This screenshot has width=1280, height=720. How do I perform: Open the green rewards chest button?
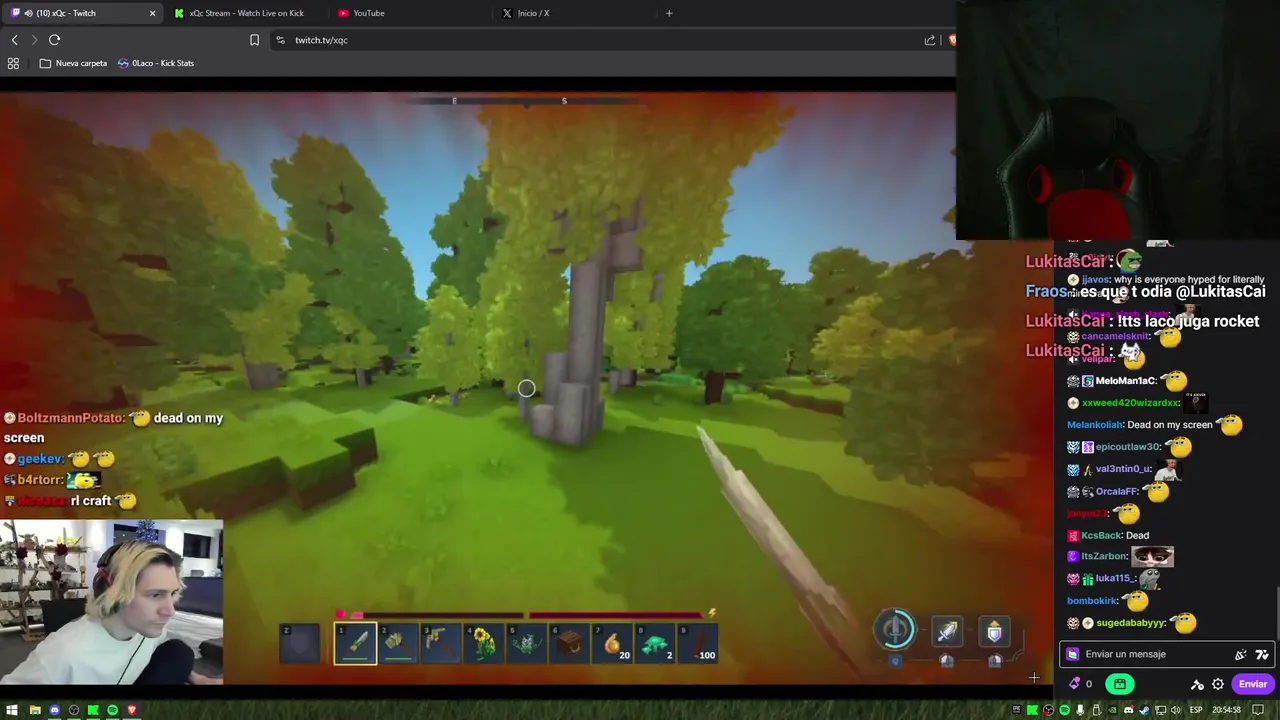tap(1120, 684)
